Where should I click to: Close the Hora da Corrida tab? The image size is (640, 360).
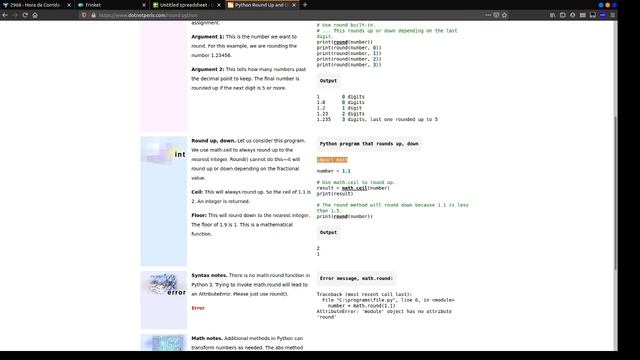(x=69, y=5)
